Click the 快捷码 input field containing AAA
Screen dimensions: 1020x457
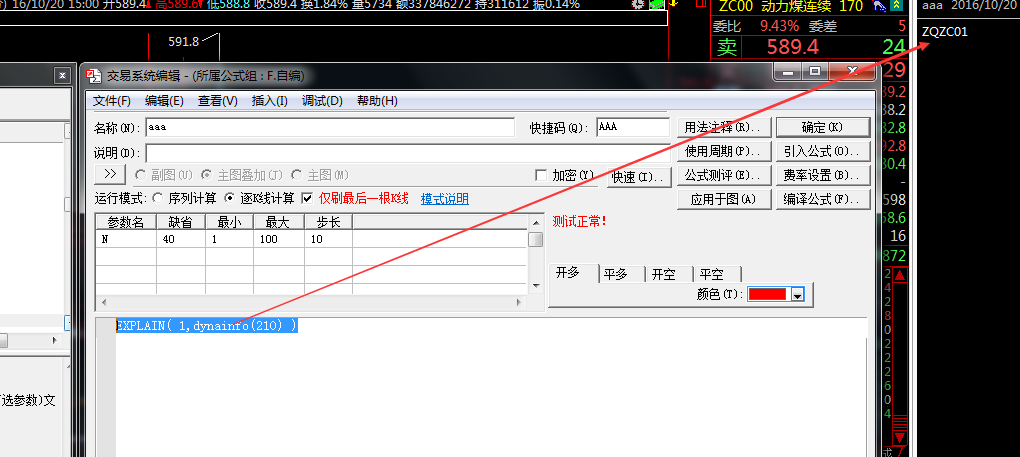pos(633,127)
